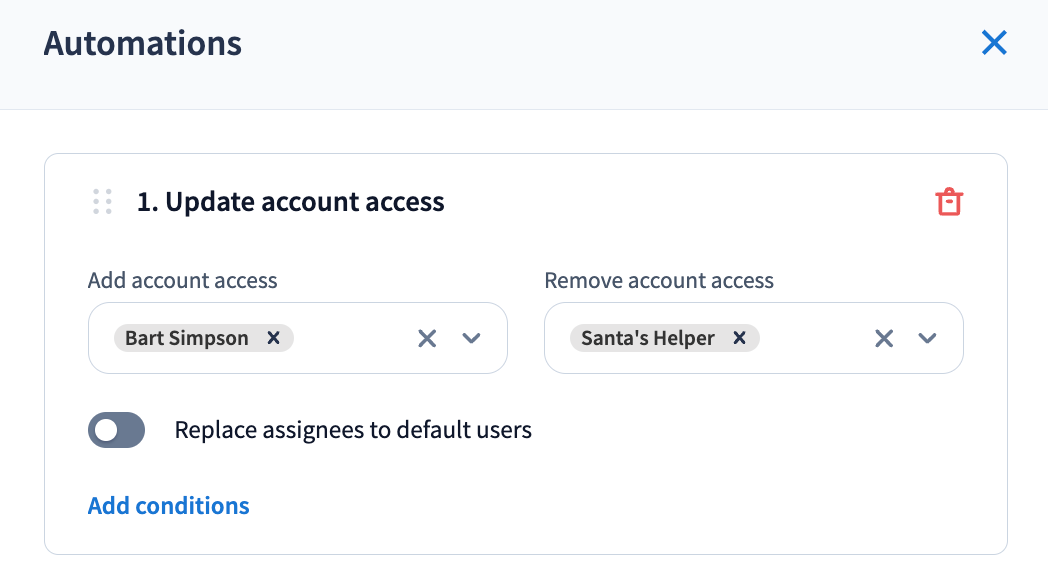Select the Bart Simpson chip label
1048x582 pixels.
(187, 338)
